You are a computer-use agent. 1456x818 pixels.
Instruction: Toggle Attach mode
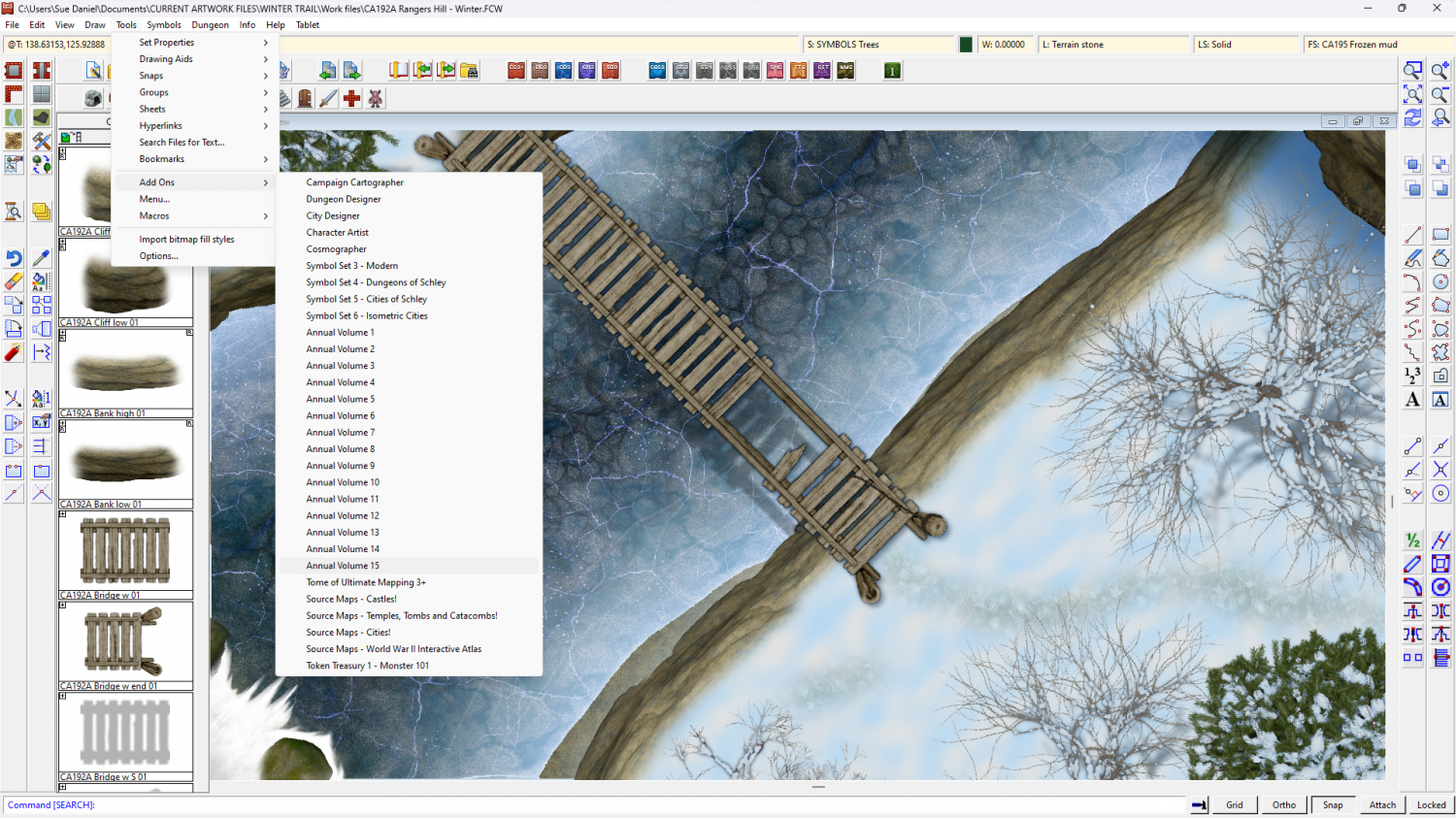1383,804
